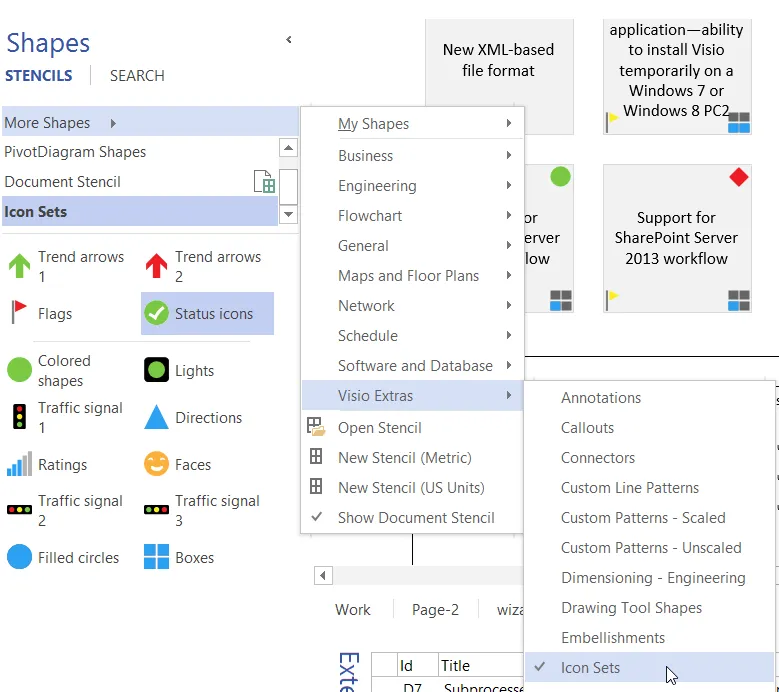Viewport: 779px width, 692px height.
Task: Expand the More Shapes arrow
Action: click(113, 123)
